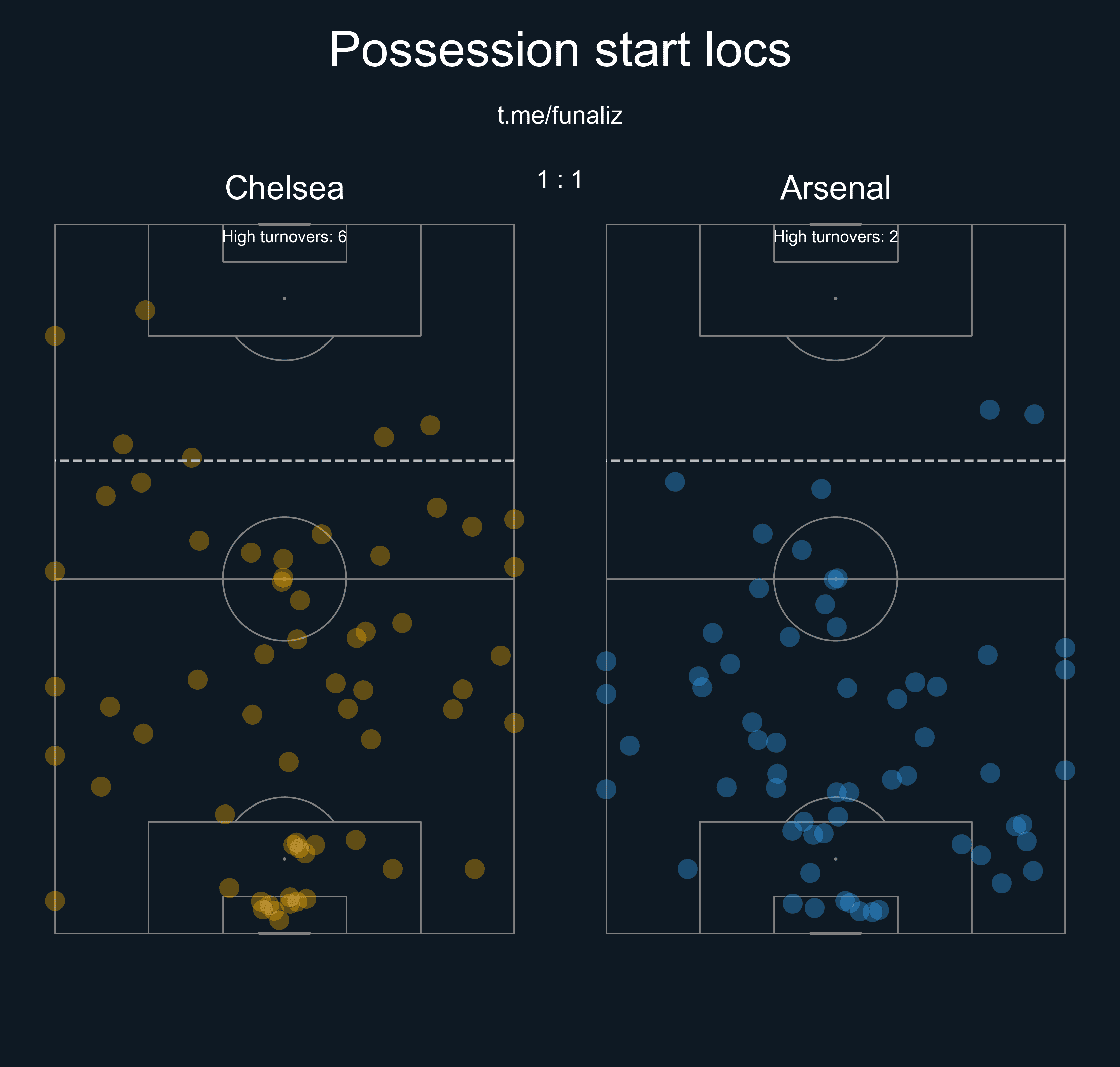Click the bottom goal marker on Chelsea's pitch
This screenshot has height=1067, width=1120.
pos(284,933)
